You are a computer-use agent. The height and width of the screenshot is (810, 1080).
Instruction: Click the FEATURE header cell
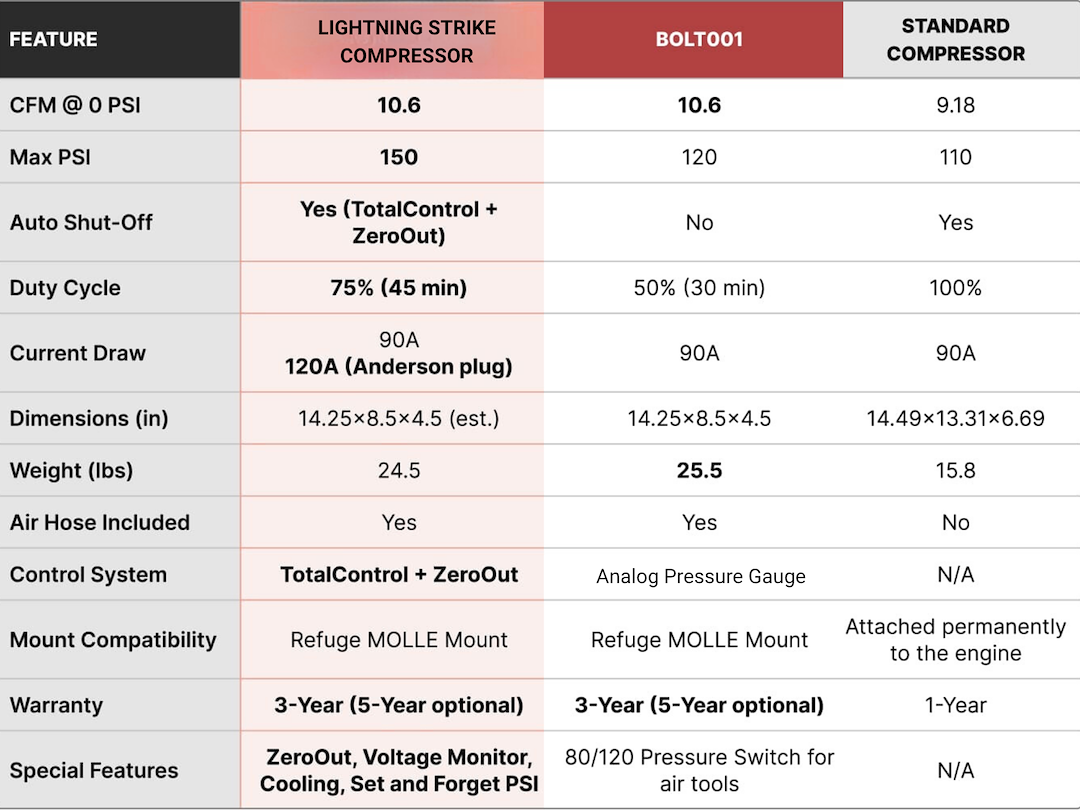(x=53, y=39)
